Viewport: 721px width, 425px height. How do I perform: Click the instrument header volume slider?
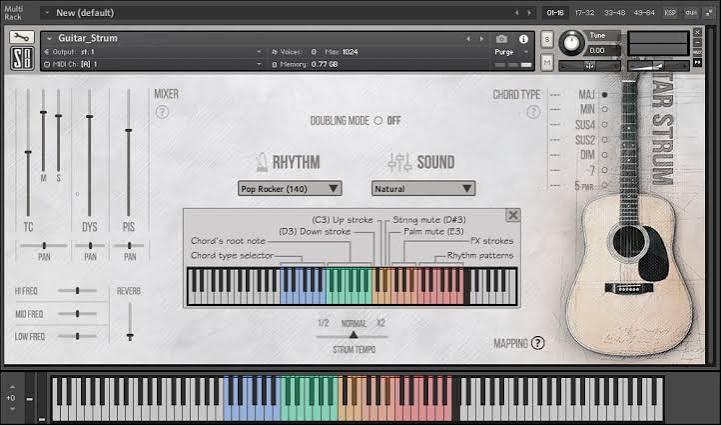[x=658, y=66]
